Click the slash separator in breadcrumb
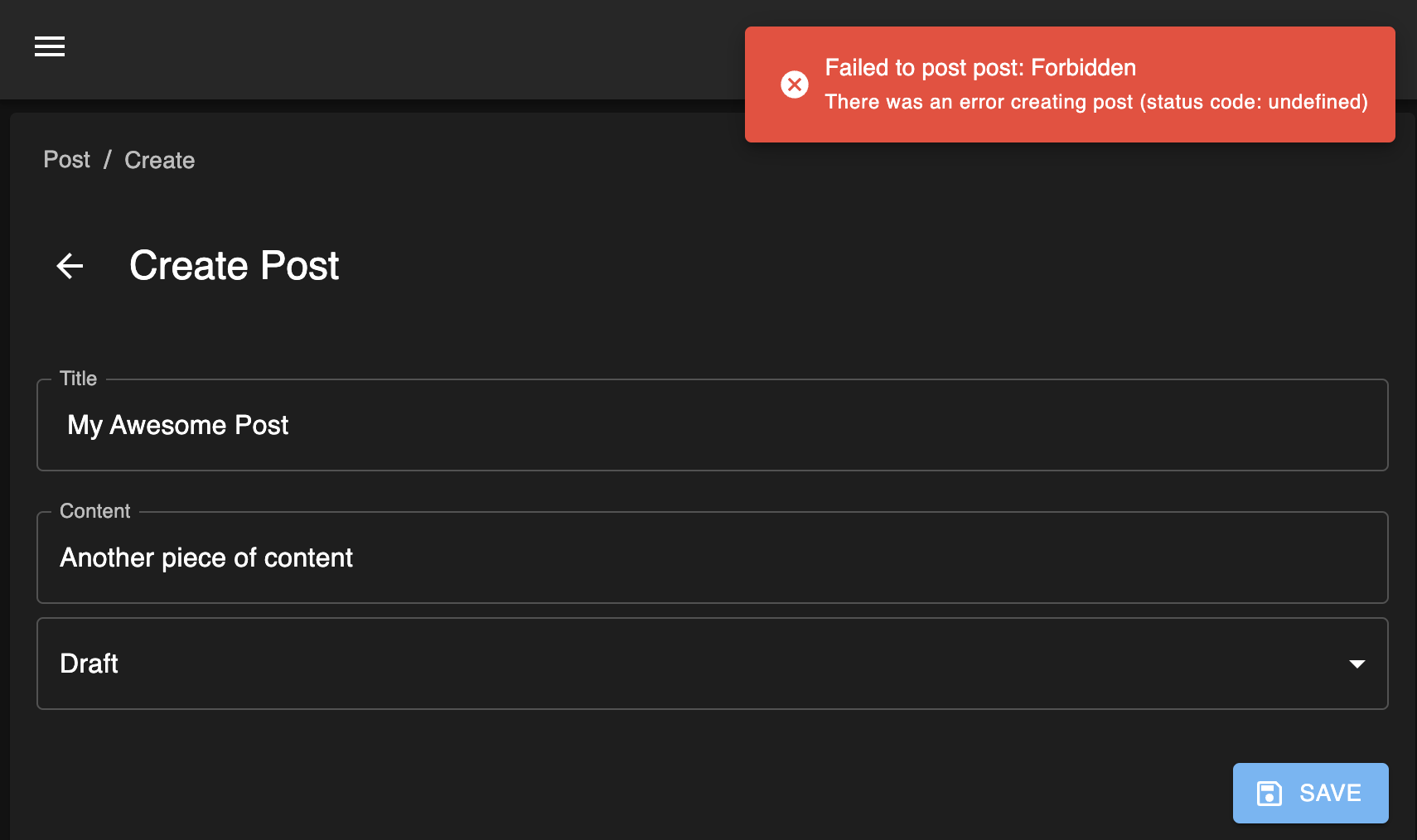The image size is (1417, 840). pyautogui.click(x=107, y=160)
